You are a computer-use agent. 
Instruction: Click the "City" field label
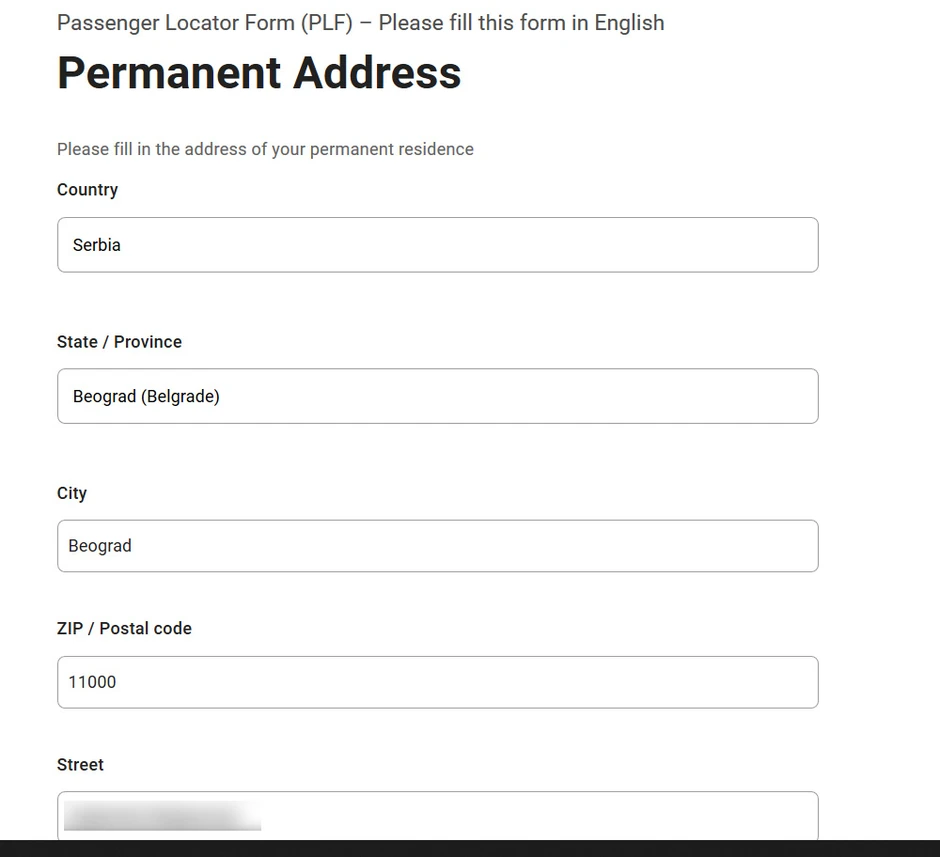coord(72,493)
